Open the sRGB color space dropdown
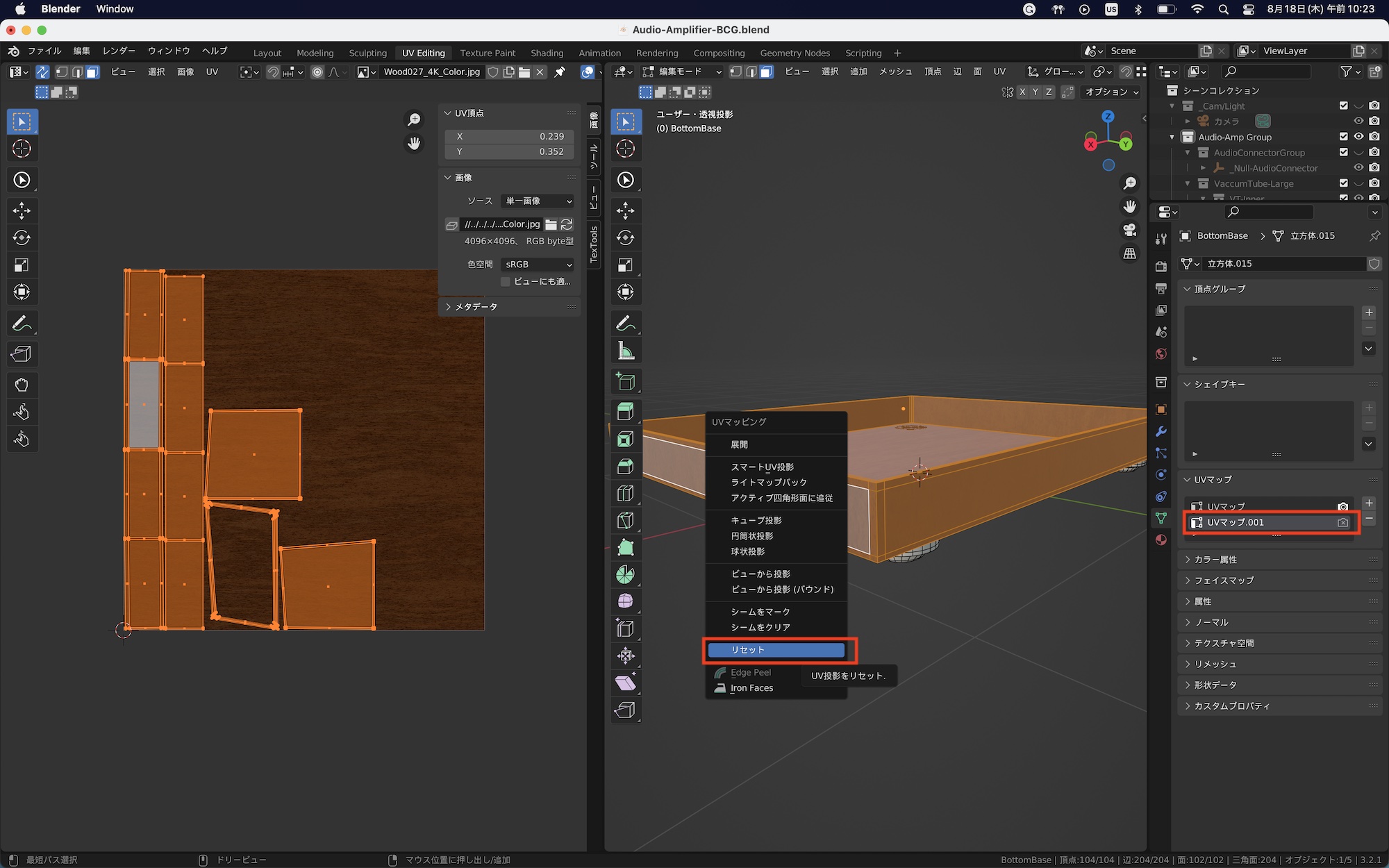 [x=538, y=265]
